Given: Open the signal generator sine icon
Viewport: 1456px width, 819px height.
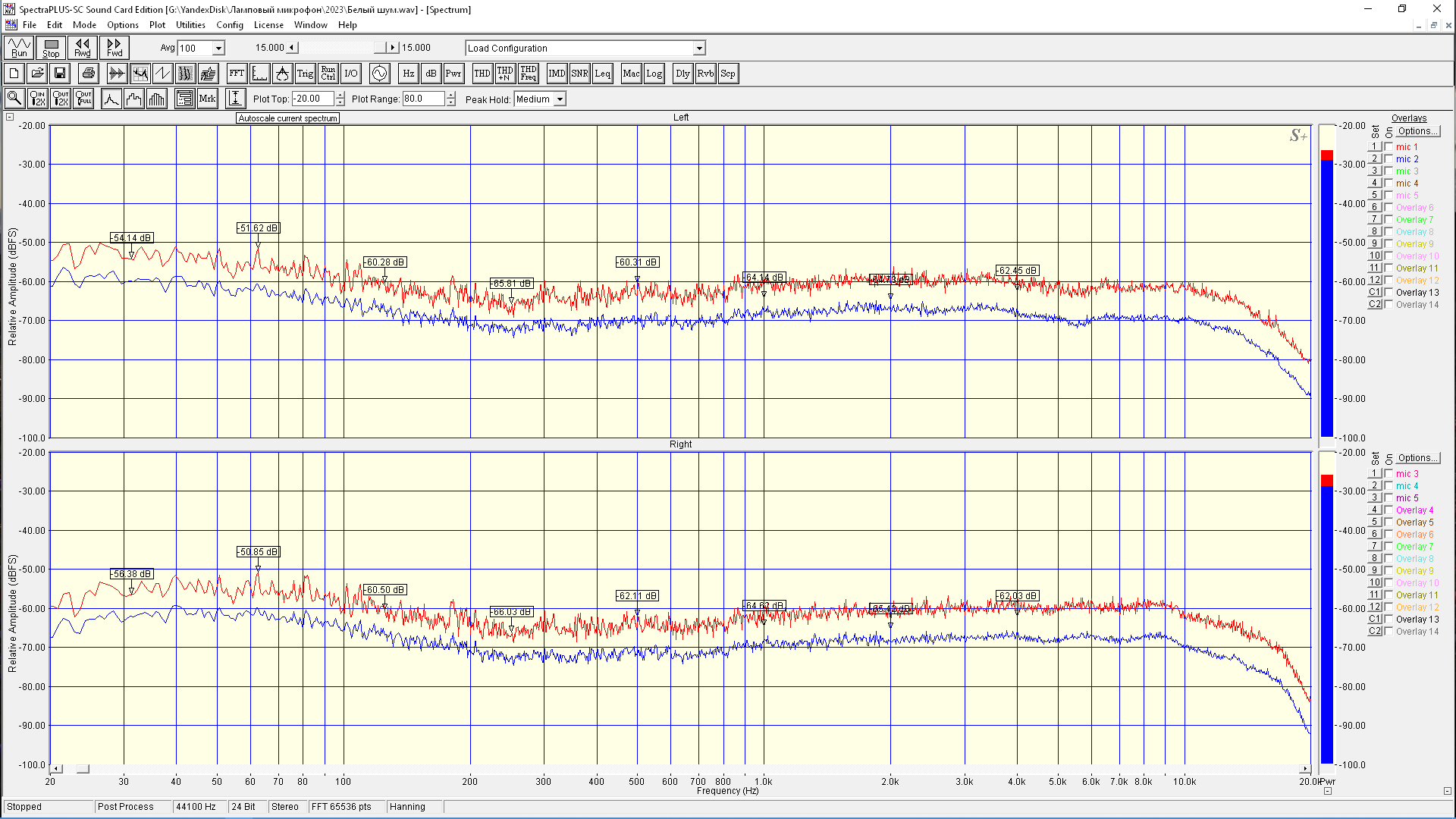Looking at the screenshot, I should tap(379, 74).
